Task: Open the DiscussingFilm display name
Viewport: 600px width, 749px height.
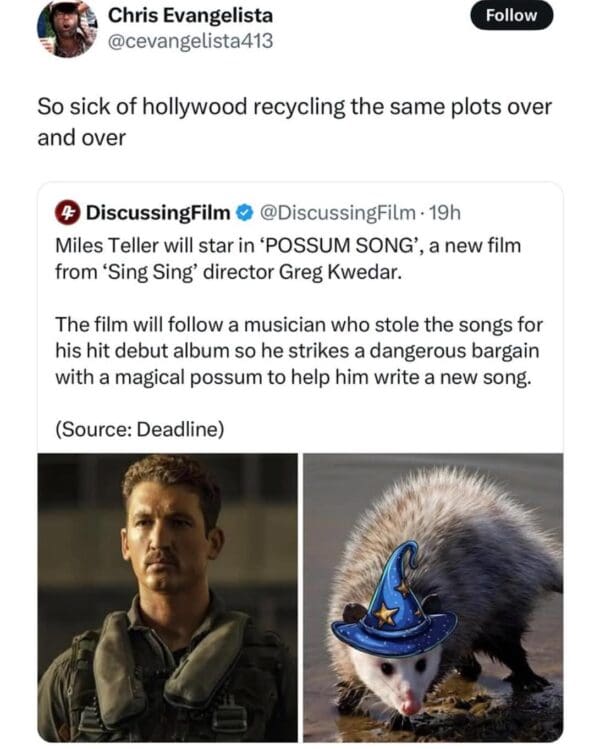Action: 159,212
